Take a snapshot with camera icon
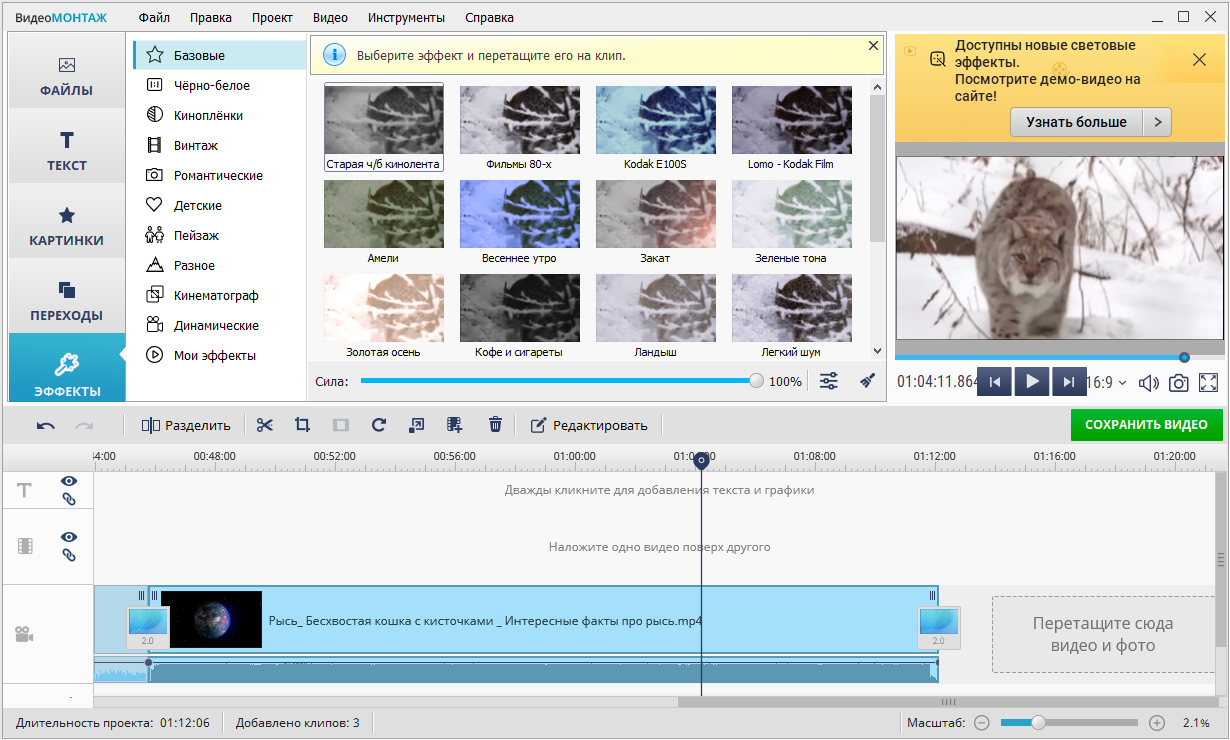 coord(1179,382)
